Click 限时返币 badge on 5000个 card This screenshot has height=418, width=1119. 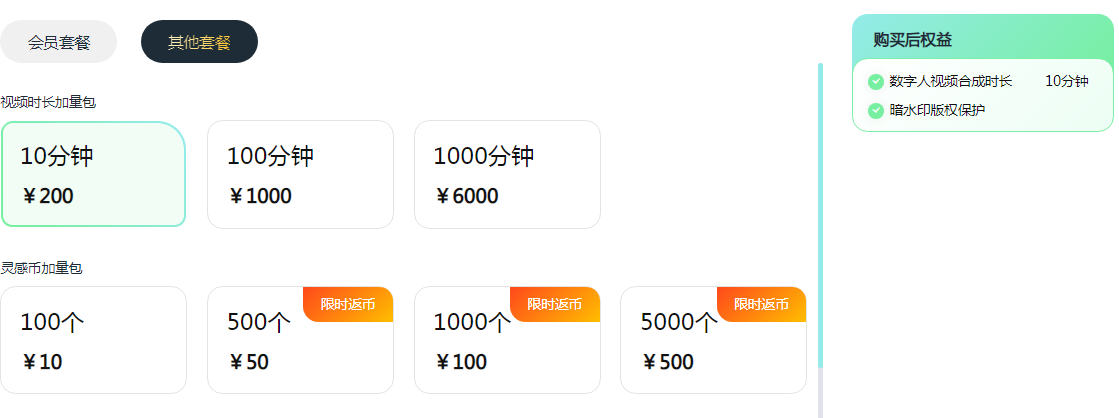point(761,305)
